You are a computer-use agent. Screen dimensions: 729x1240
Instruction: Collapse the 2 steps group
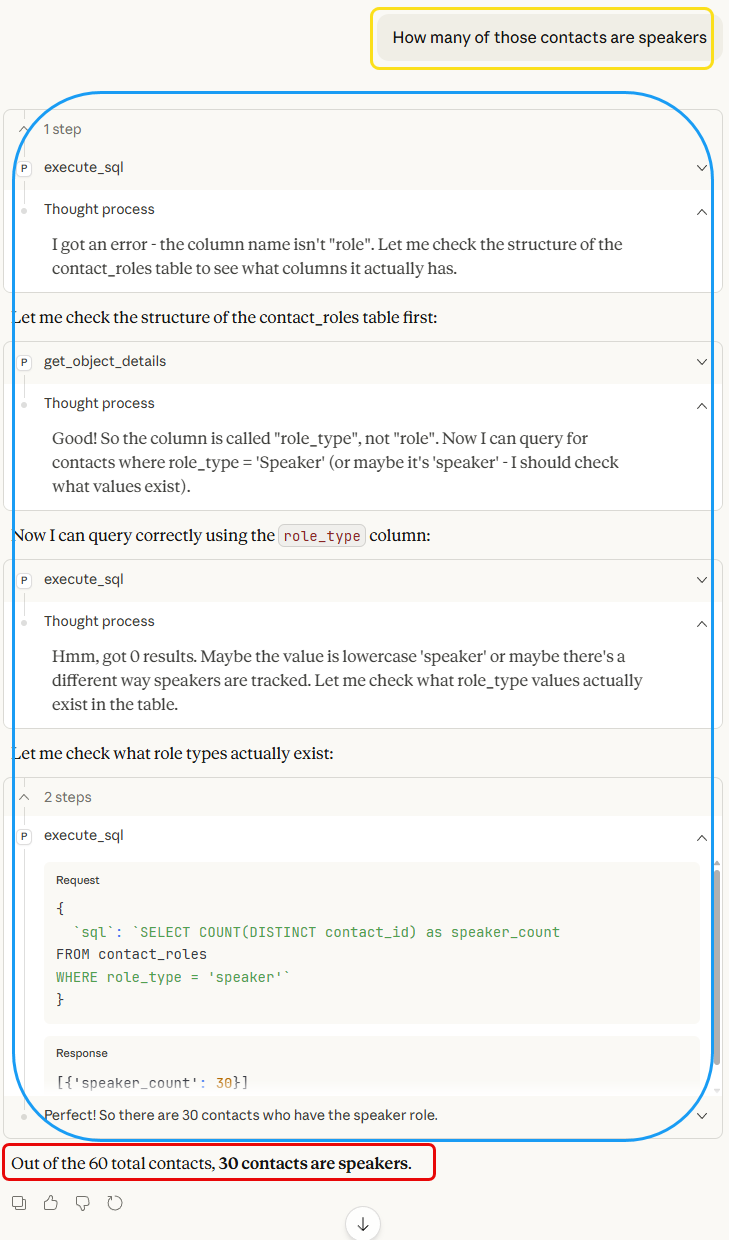coord(23,797)
